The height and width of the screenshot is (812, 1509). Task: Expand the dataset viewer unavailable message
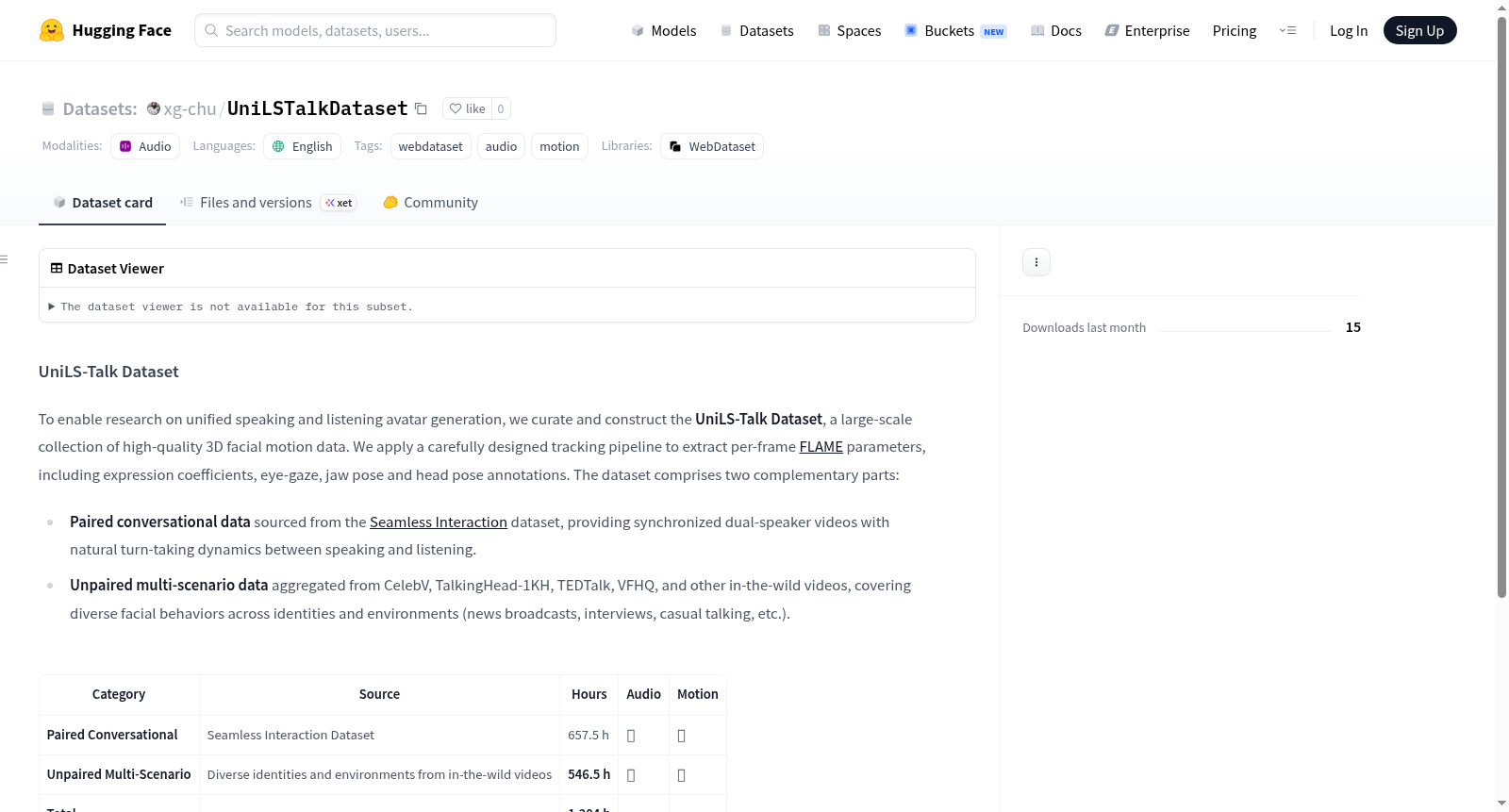(231, 307)
